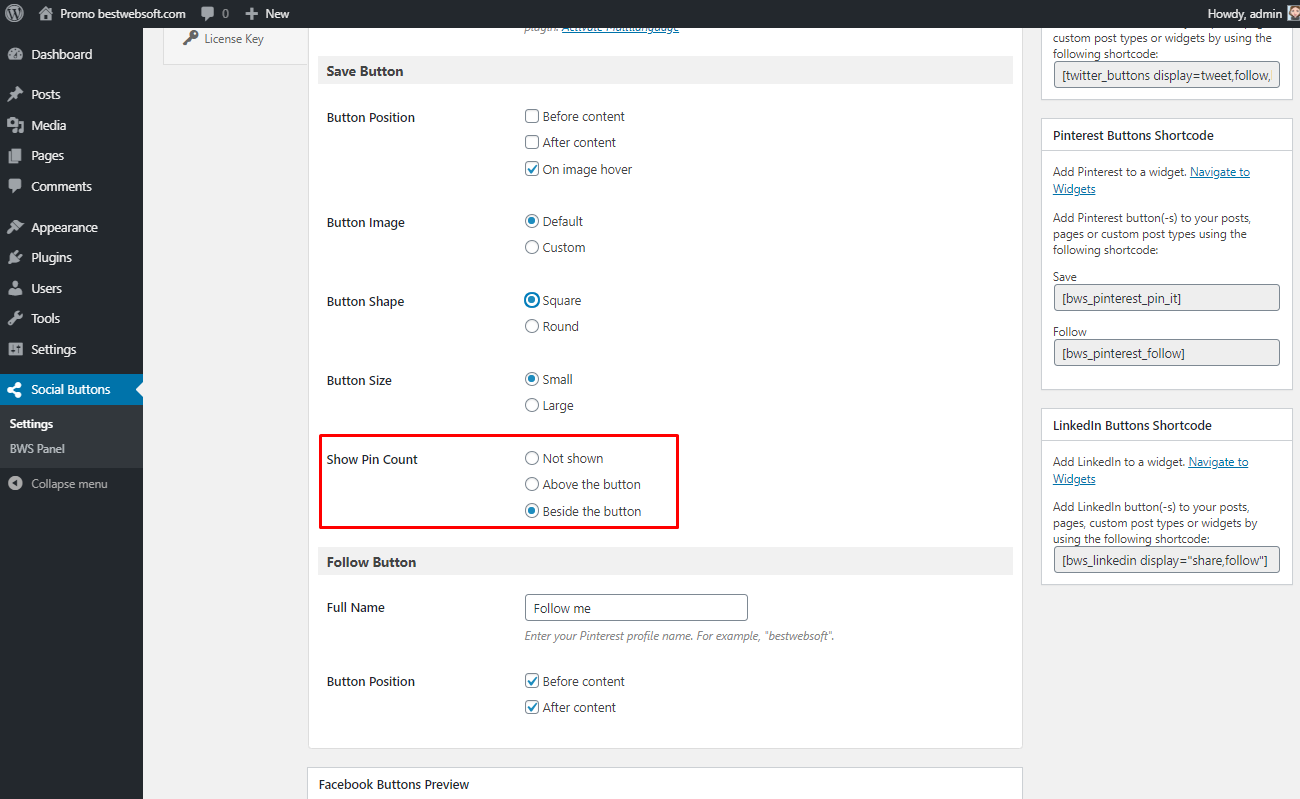Click the Social Buttons share icon
The width and height of the screenshot is (1300, 799).
pos(15,390)
